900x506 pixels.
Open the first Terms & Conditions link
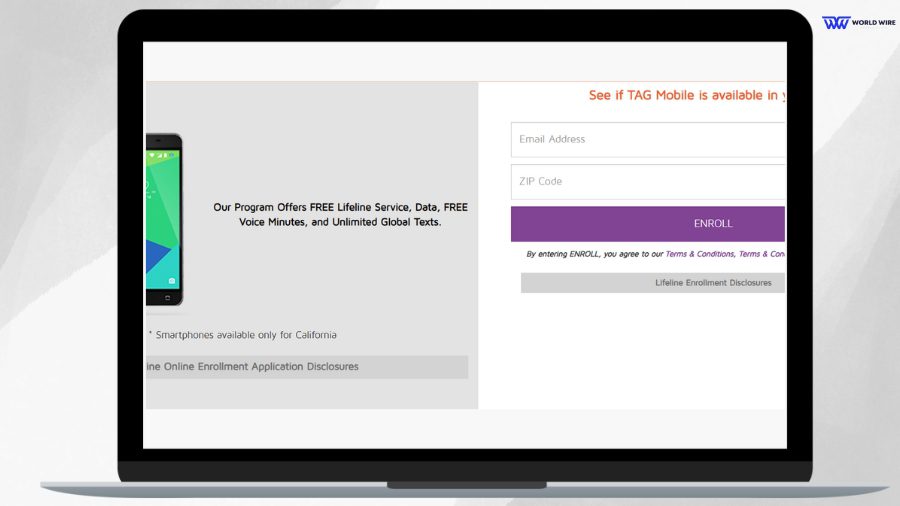coord(700,254)
